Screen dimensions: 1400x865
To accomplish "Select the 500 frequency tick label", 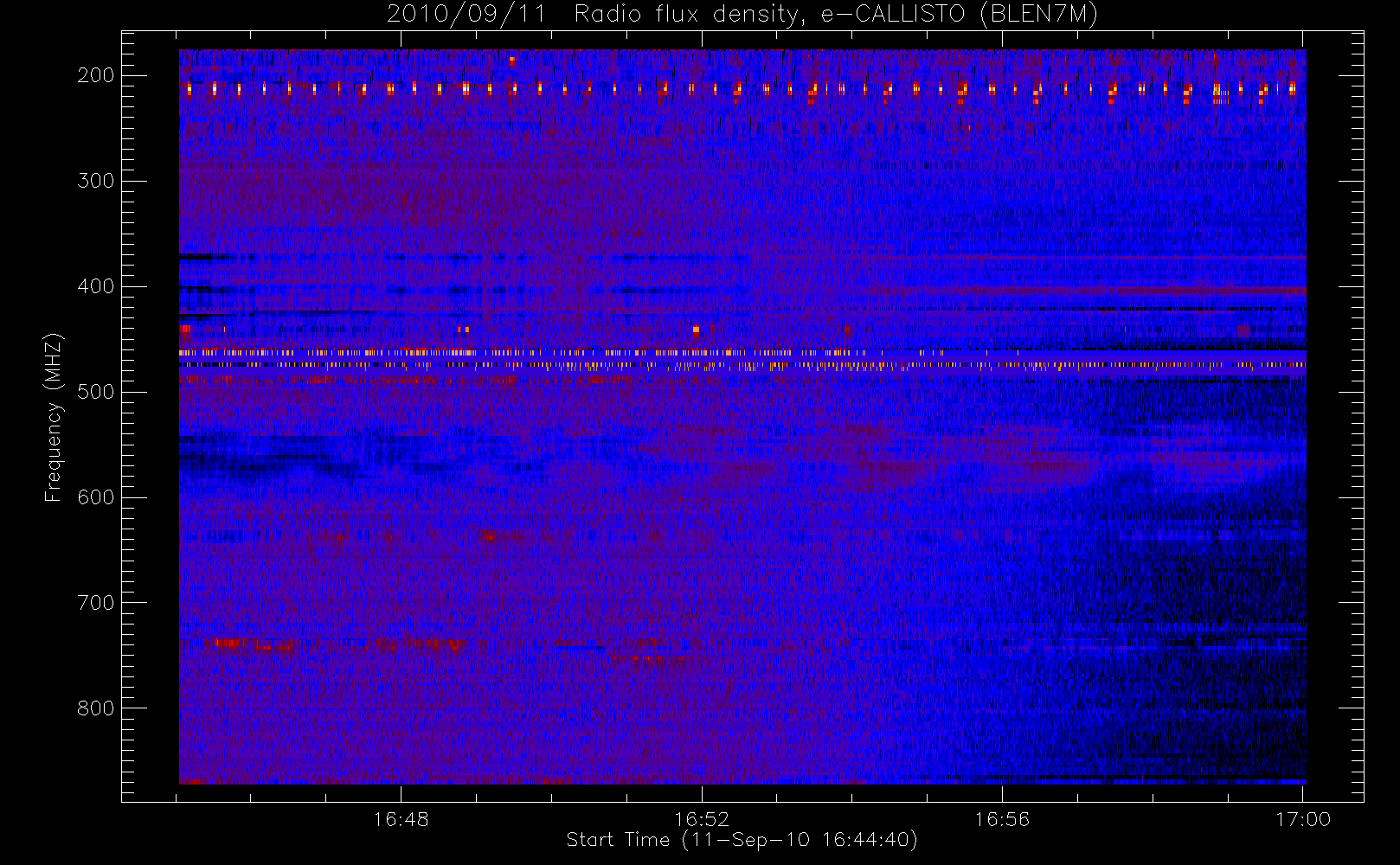I will click(96, 392).
